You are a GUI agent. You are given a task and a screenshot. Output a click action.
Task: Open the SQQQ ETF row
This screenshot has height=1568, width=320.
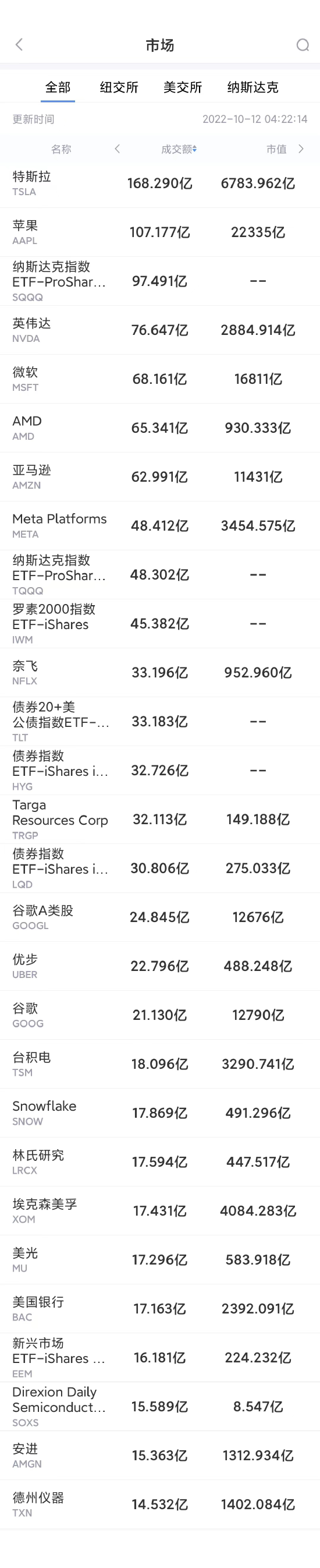[160, 281]
